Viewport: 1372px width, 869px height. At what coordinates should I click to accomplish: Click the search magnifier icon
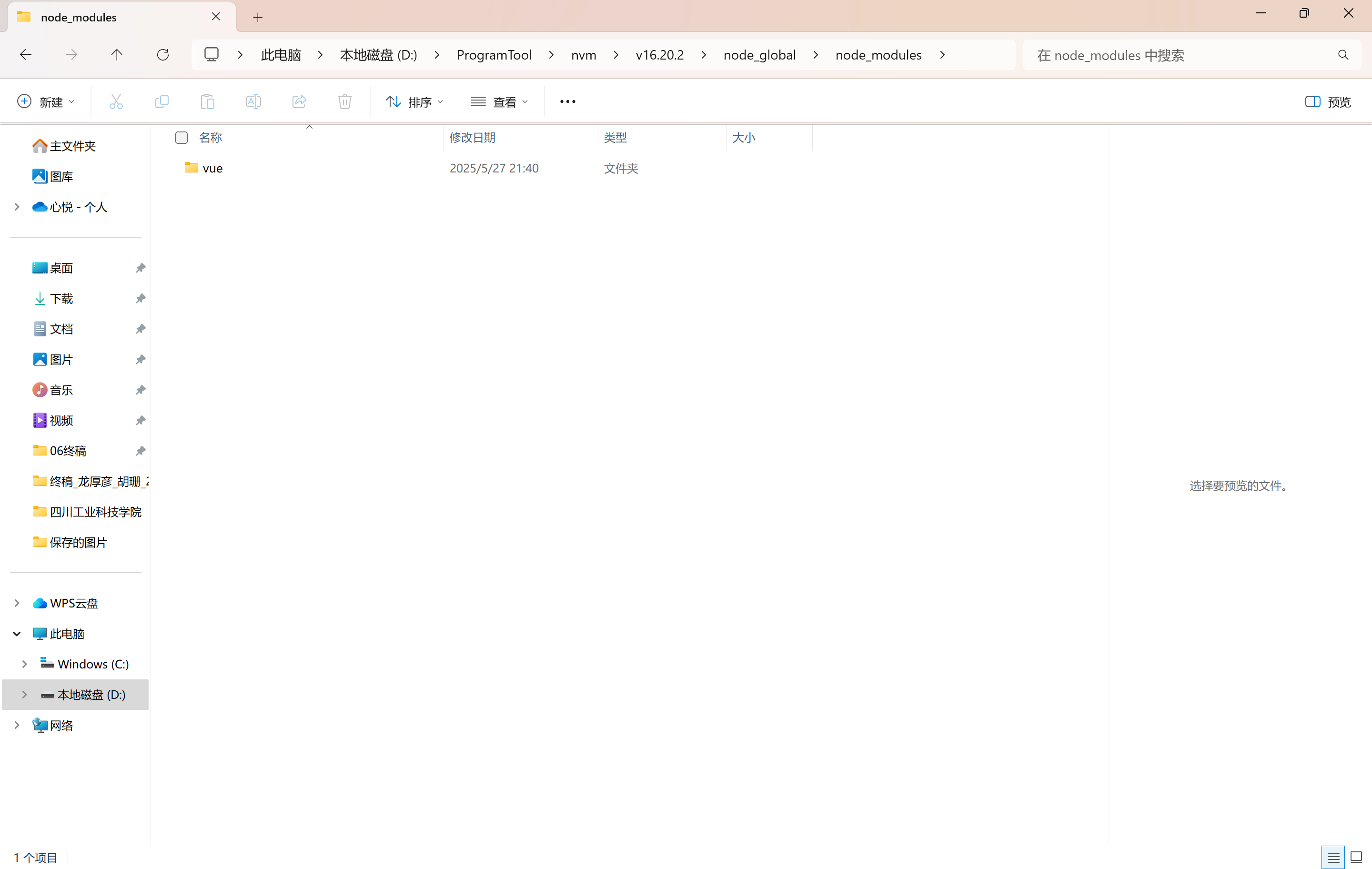tap(1343, 55)
